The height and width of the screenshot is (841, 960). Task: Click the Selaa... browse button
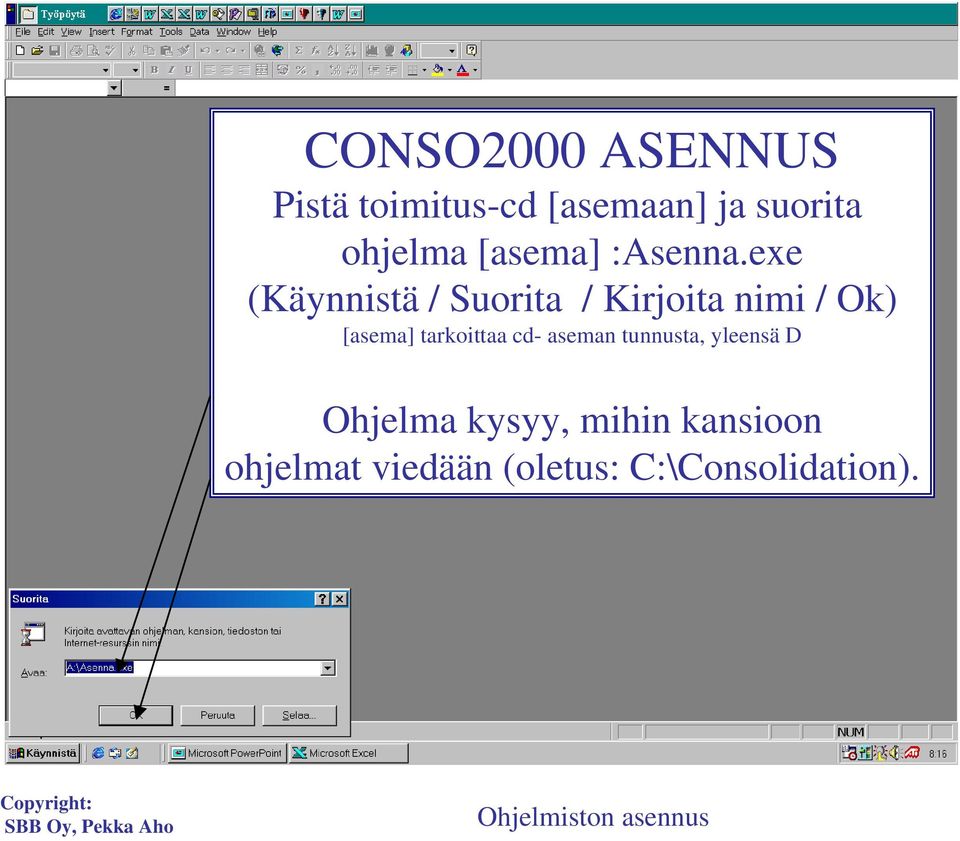tap(299, 715)
